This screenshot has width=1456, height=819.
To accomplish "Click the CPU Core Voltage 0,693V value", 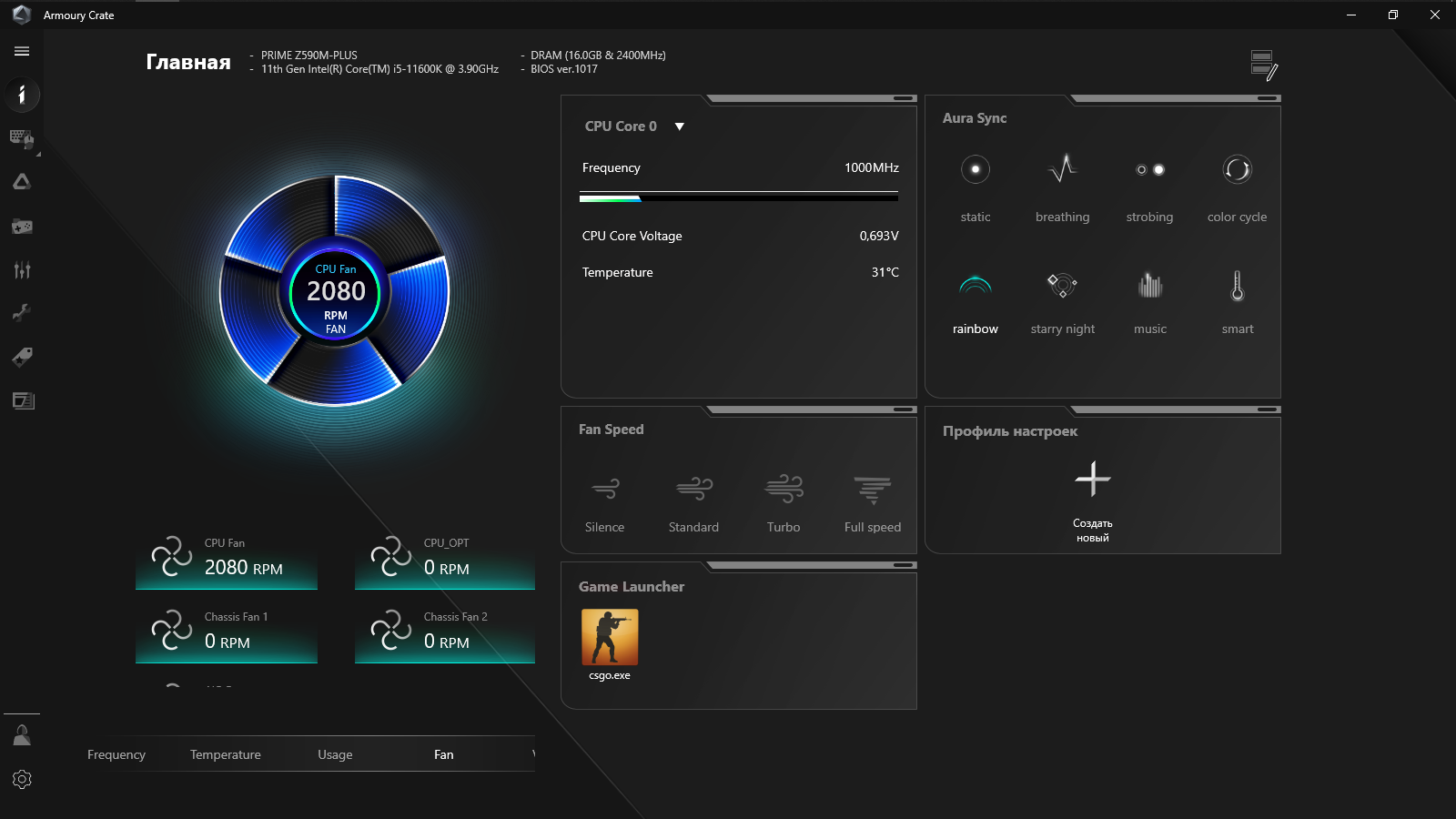I will click(879, 236).
